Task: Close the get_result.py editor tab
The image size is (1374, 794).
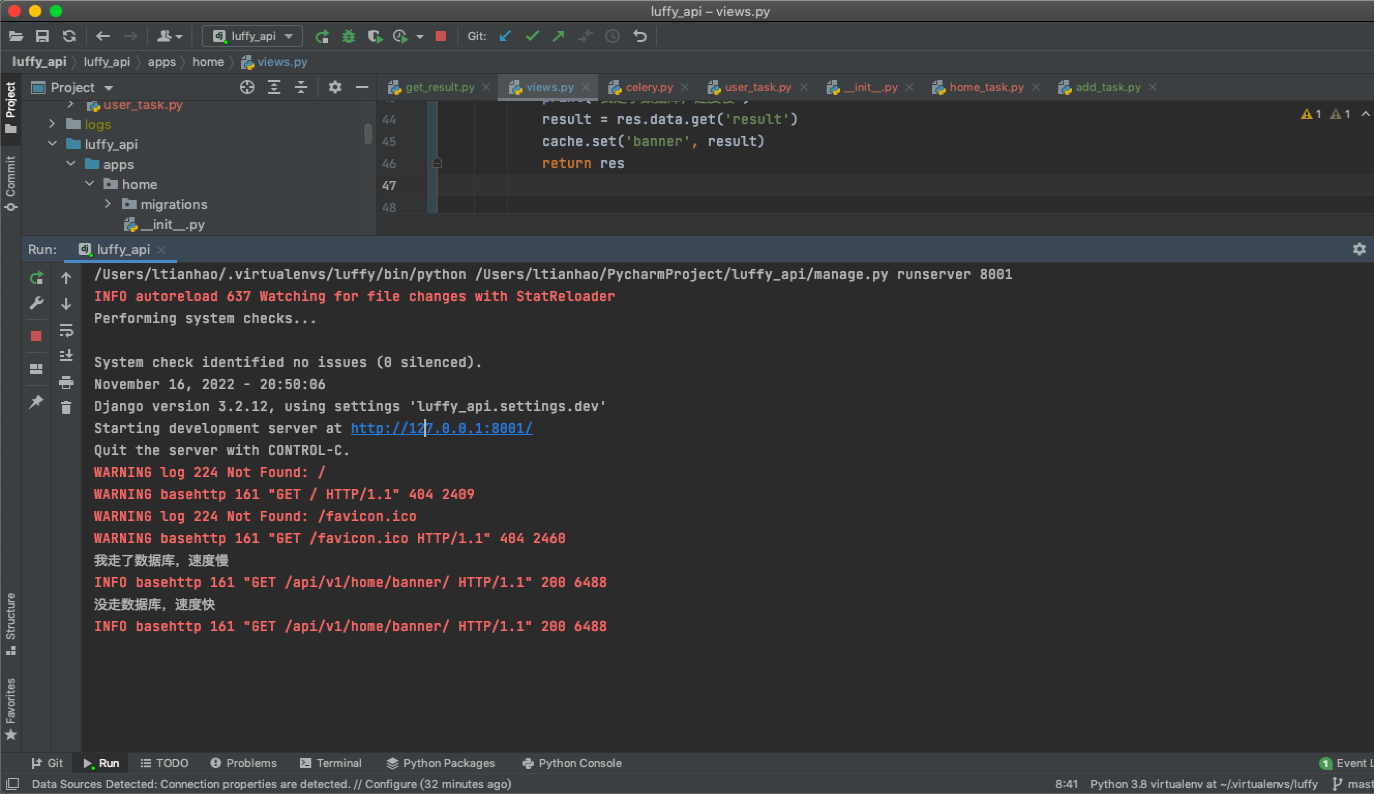Action: (486, 88)
